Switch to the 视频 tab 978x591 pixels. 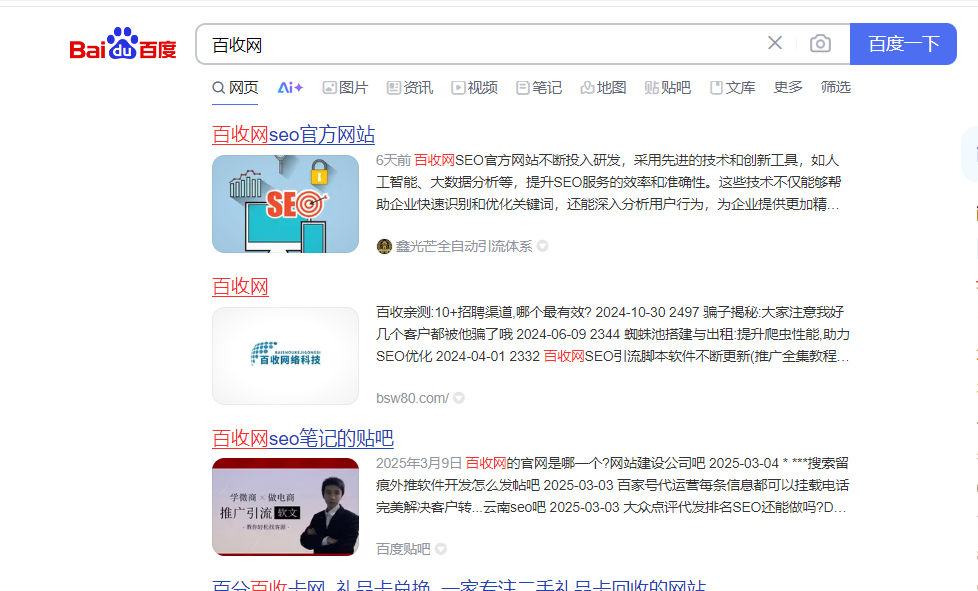[475, 88]
